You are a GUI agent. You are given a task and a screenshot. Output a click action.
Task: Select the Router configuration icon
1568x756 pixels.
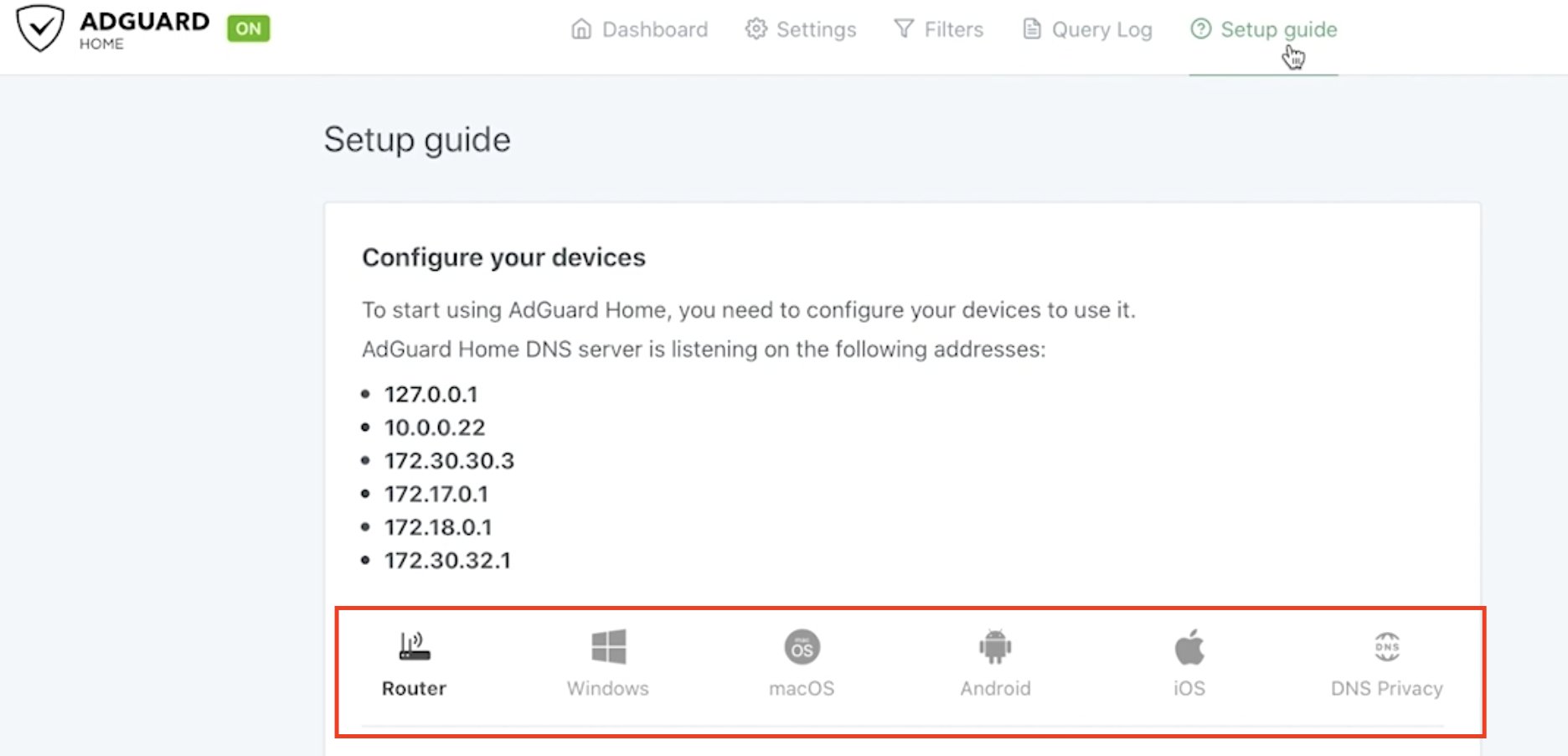pyautogui.click(x=413, y=645)
